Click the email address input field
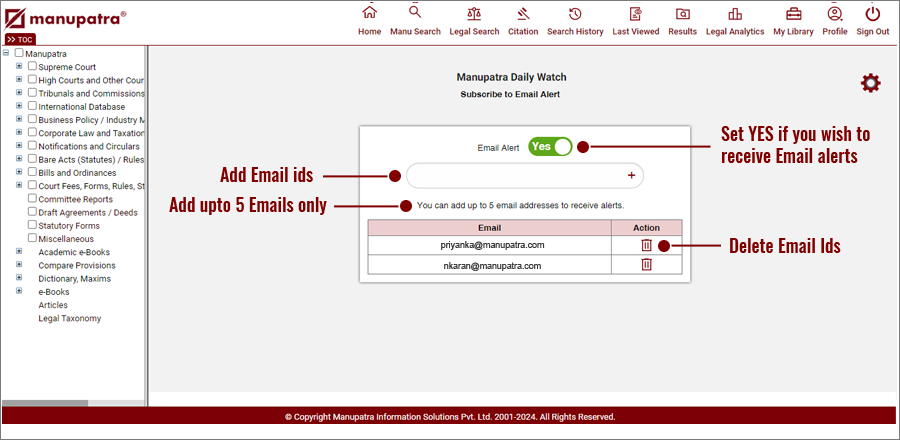Screen dimensions: 900x440 525,176
